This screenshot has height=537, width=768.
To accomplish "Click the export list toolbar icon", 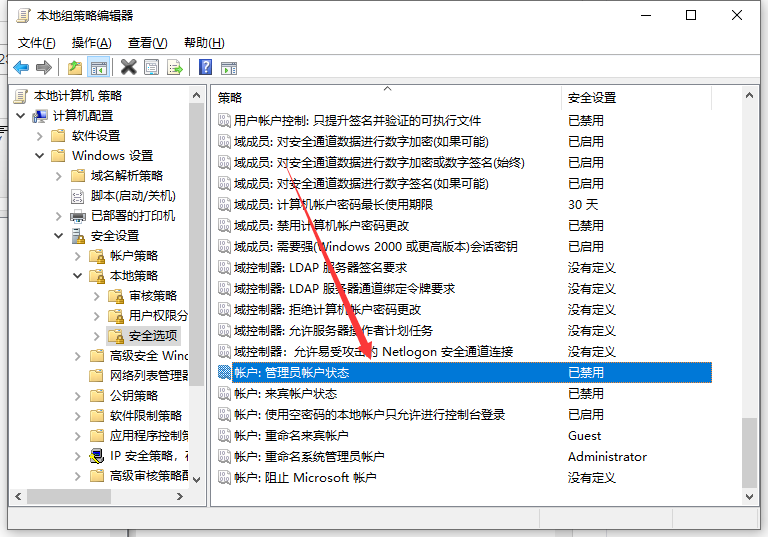I will [175, 67].
